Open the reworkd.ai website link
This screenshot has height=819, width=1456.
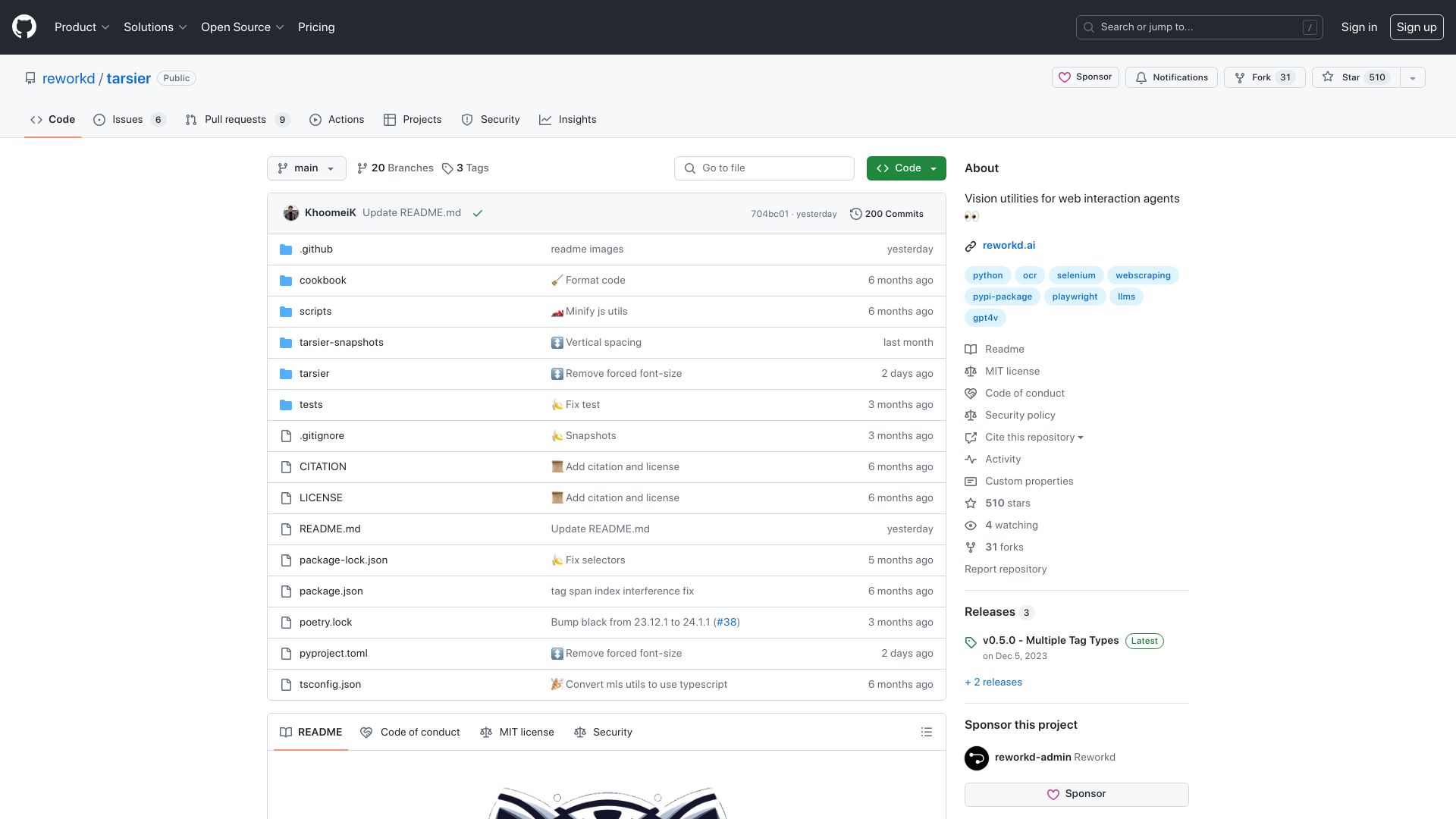(x=1009, y=245)
